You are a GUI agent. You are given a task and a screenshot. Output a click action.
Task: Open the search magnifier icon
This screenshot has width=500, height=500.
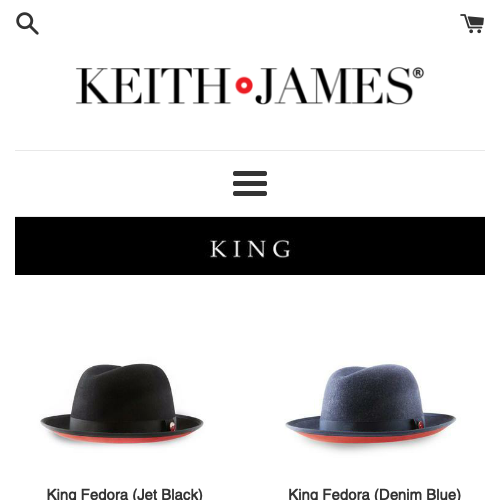[27, 24]
